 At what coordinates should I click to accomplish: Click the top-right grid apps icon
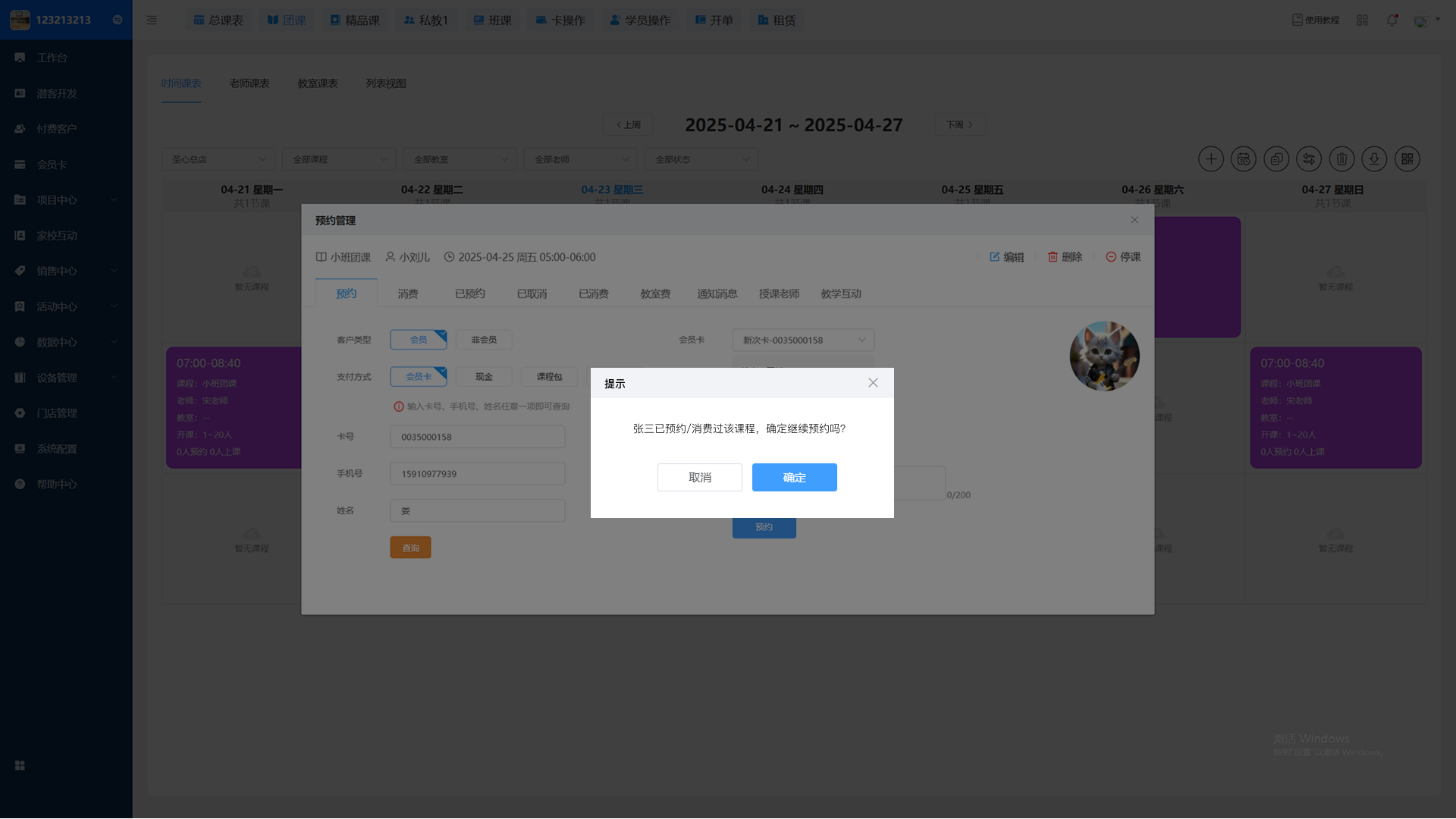1362,20
